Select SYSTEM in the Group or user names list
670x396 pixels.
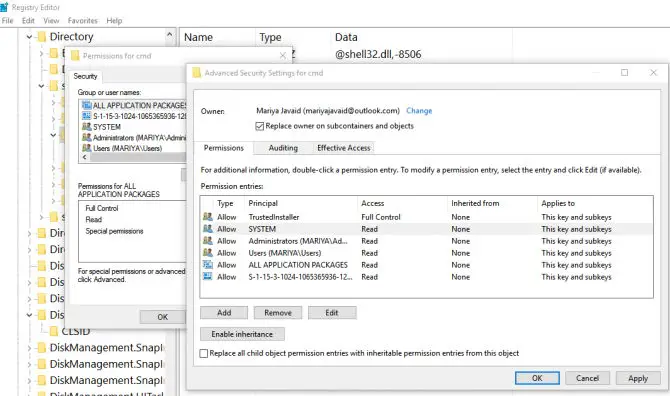[107, 127]
